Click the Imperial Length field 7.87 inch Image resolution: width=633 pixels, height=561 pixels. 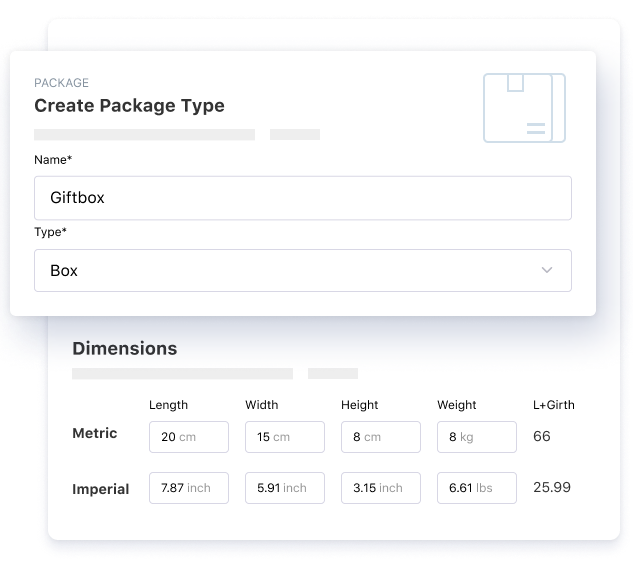pos(189,488)
